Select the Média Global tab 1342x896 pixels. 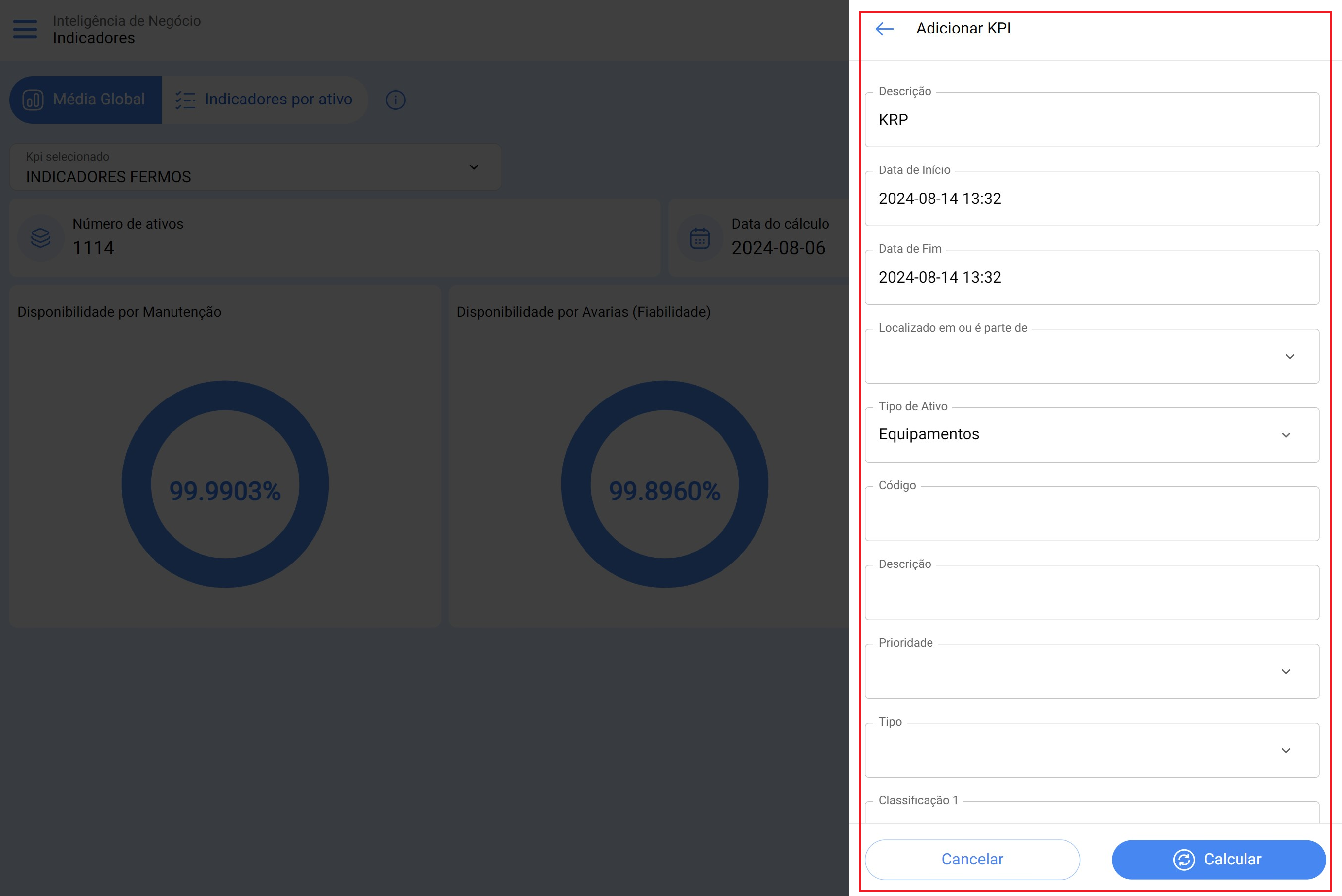[x=86, y=100]
